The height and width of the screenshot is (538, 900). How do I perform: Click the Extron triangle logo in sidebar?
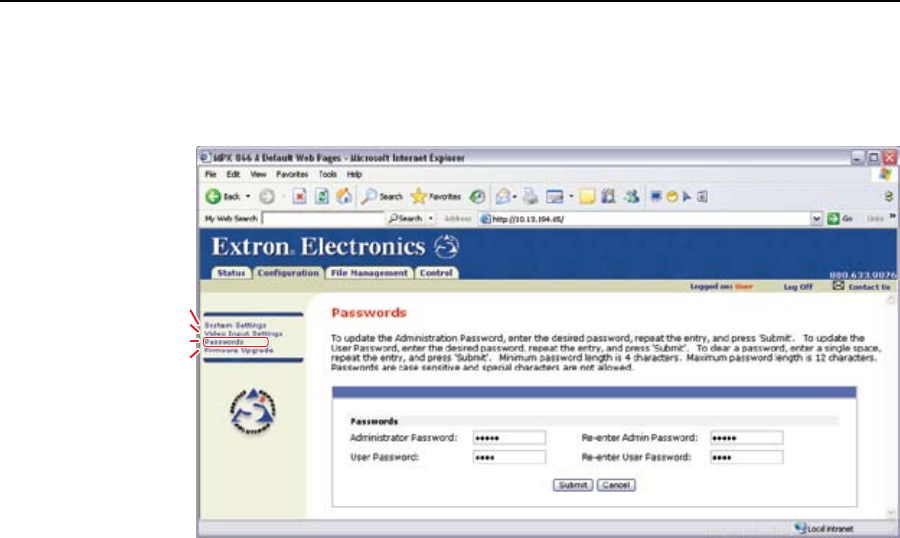click(253, 411)
